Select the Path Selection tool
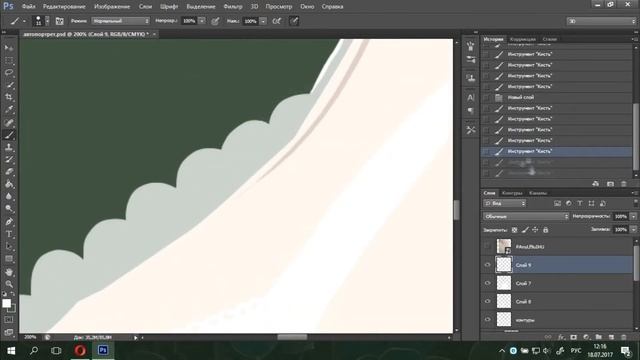The width and height of the screenshot is (640, 360). pos(9,247)
